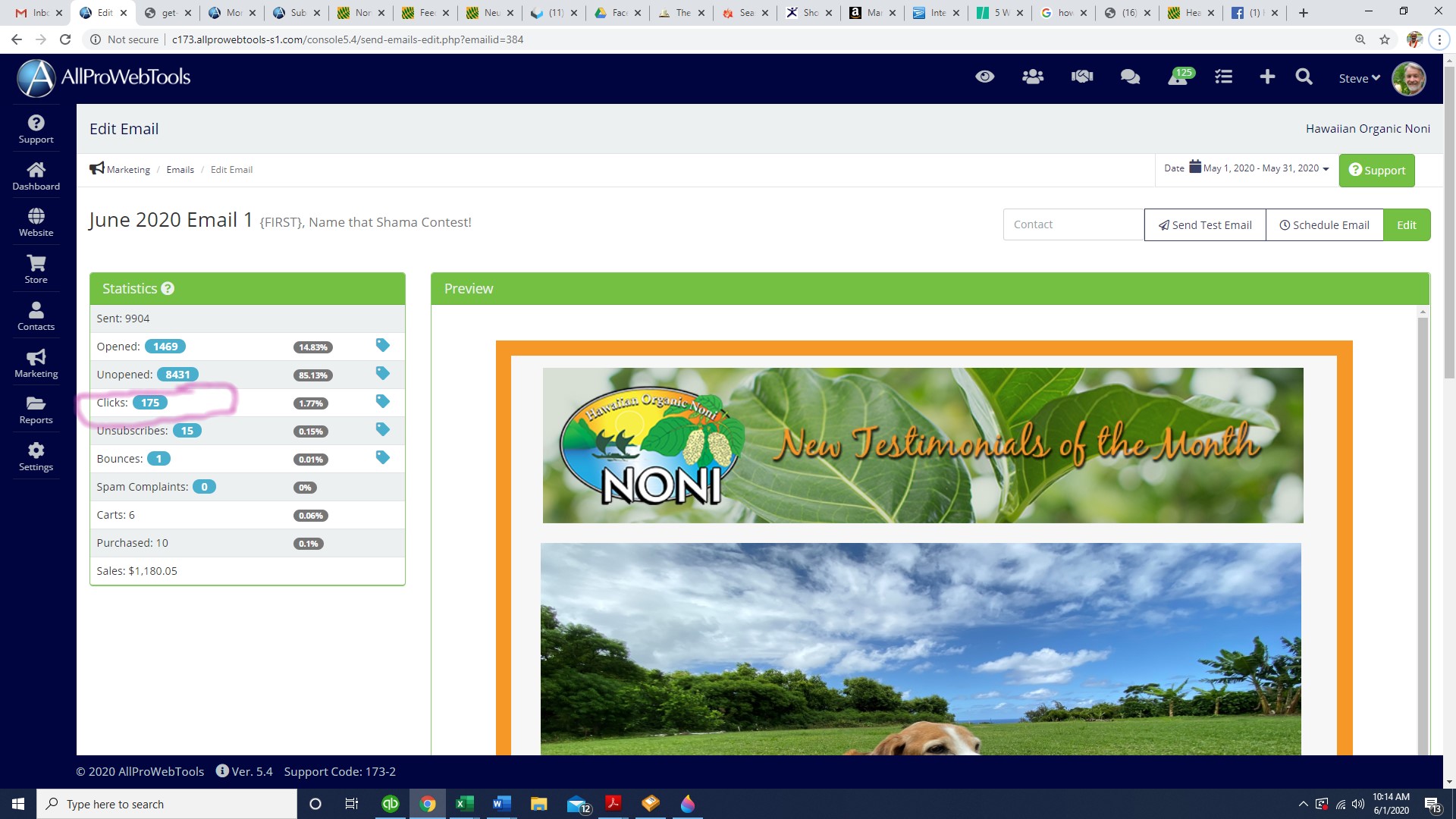This screenshot has width=1456, height=819.
Task: Click the Unsubscribes count badge 15
Action: coord(187,431)
